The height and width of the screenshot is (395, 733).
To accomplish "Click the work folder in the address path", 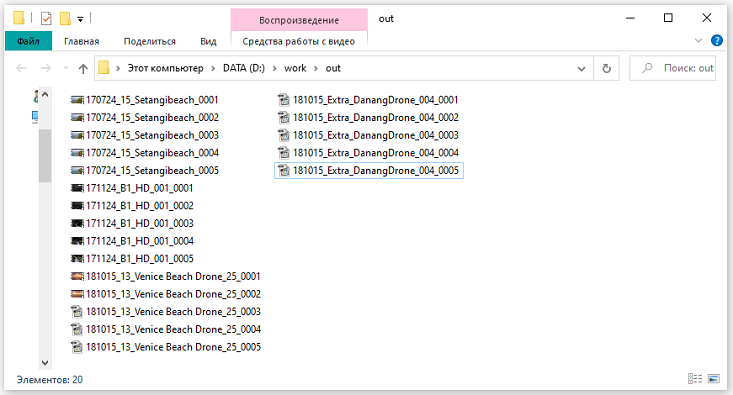I will coord(295,68).
